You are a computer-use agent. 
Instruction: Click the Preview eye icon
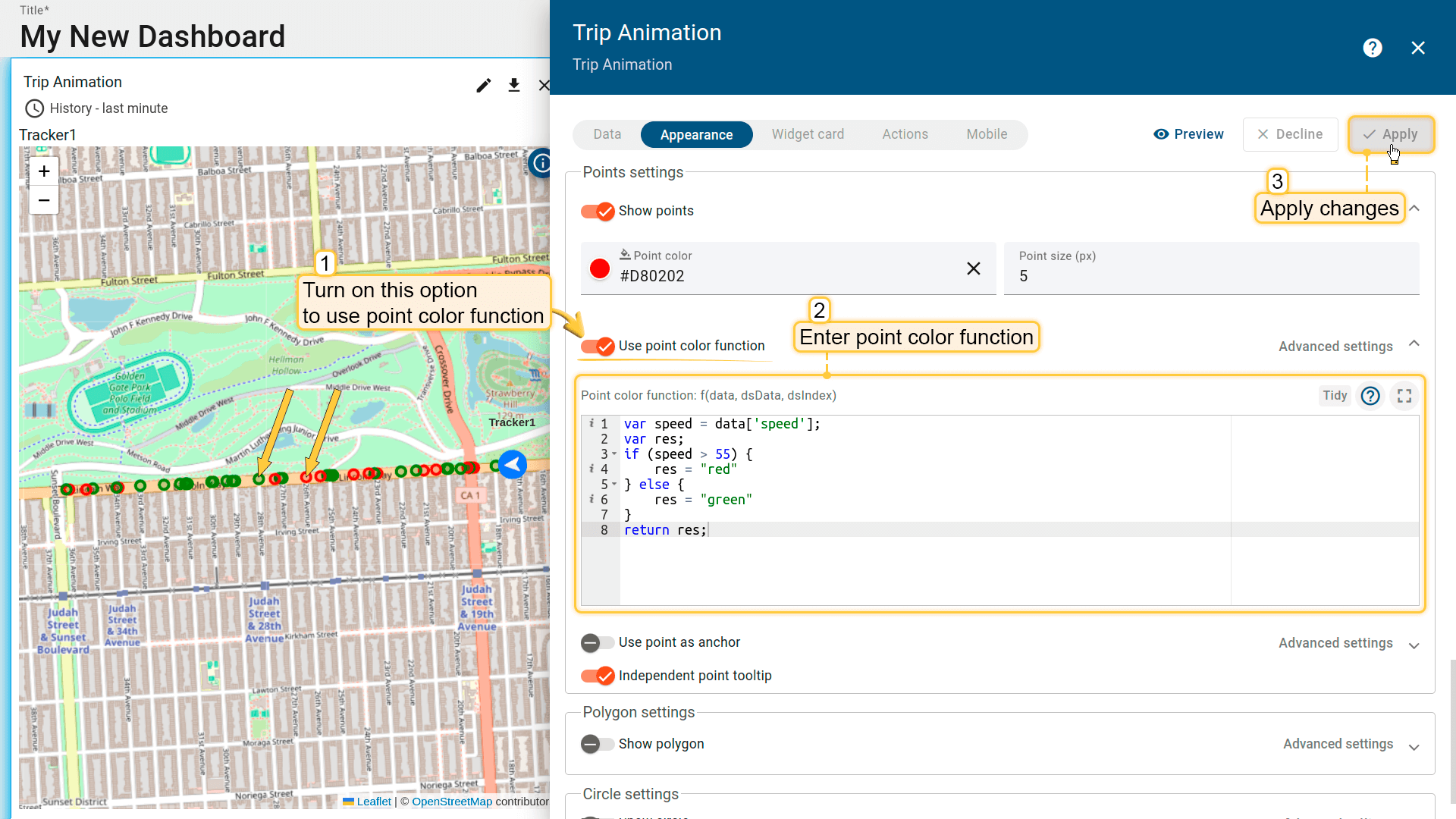pyautogui.click(x=1161, y=134)
